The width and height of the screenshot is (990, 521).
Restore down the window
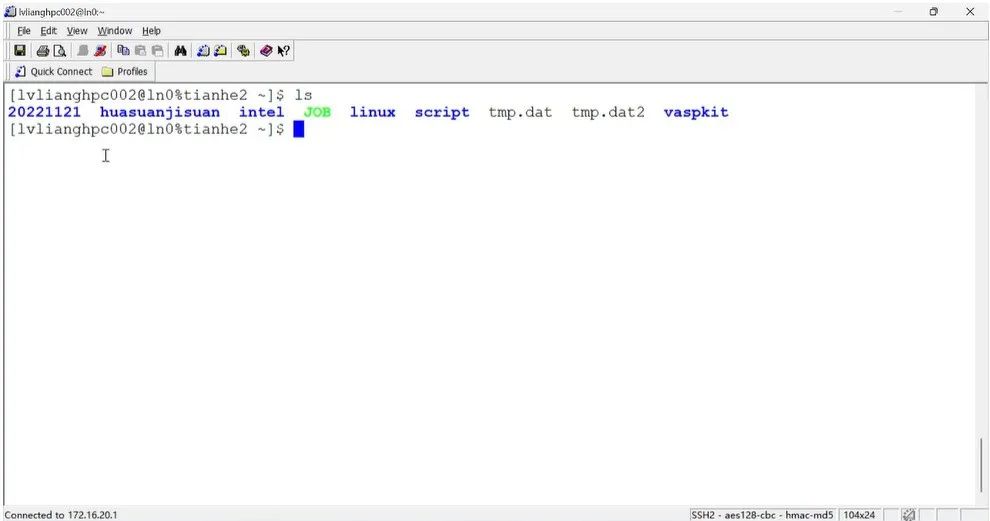pyautogui.click(x=933, y=11)
